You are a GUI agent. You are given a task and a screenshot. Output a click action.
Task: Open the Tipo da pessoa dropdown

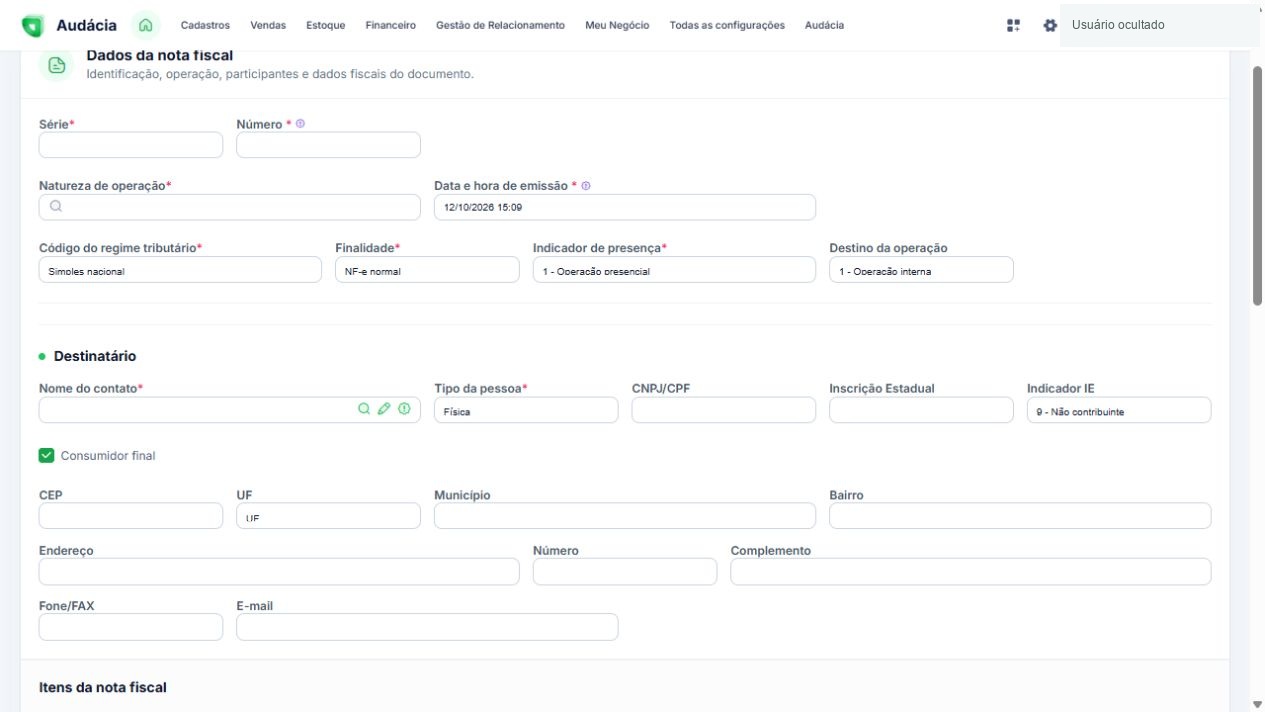(526, 410)
